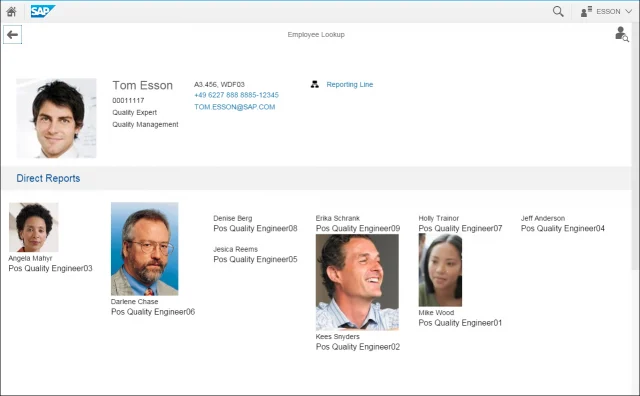Open the employee search person icon

622,34
